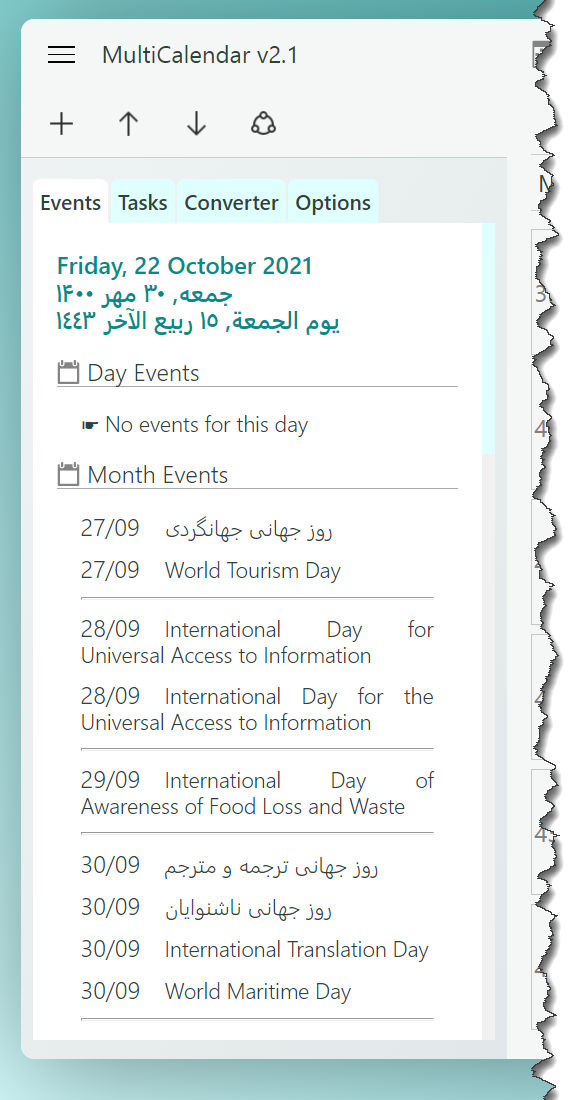Click the events list vertical scrollbar

(x=488, y=339)
